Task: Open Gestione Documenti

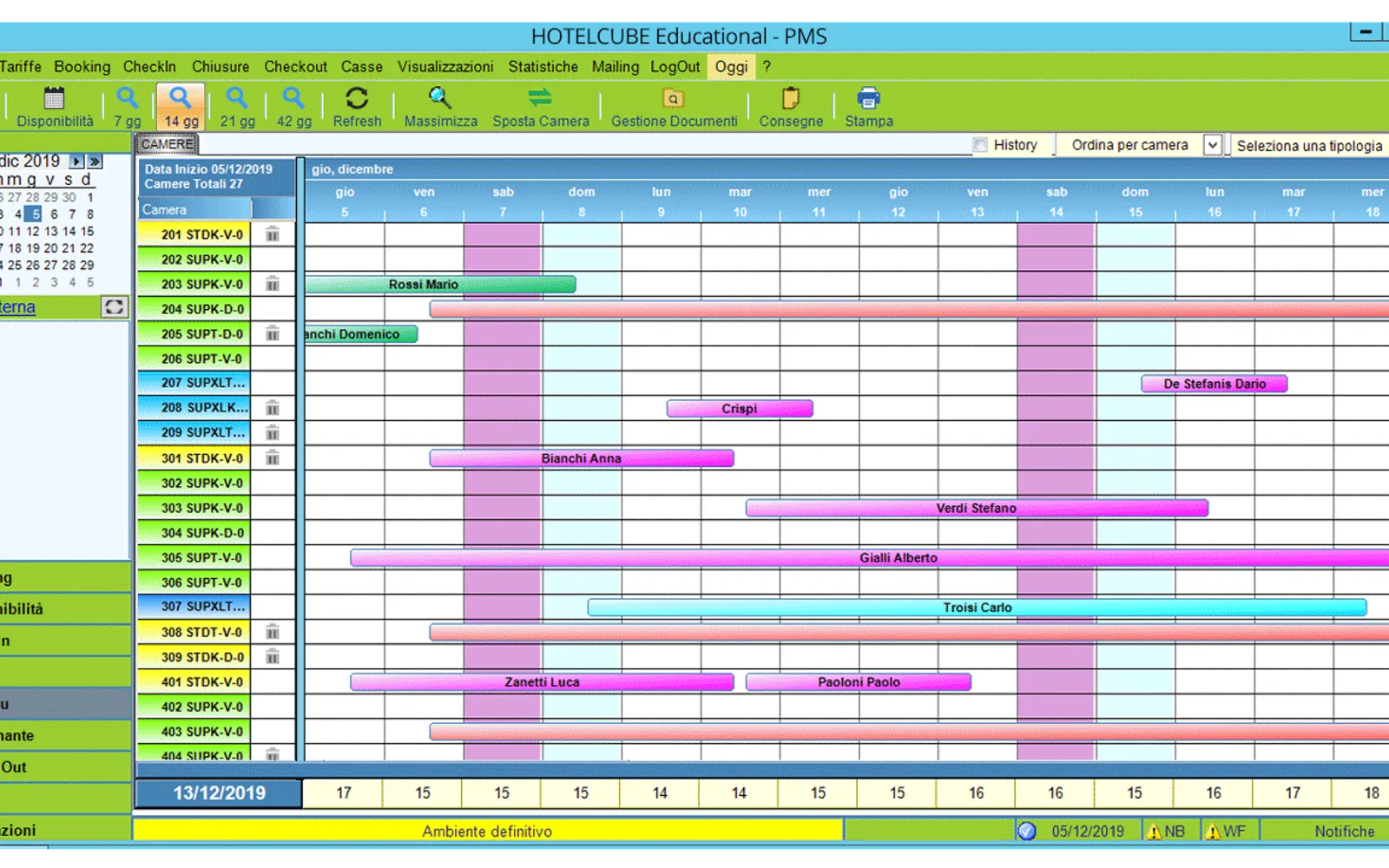Action: pyautogui.click(x=674, y=107)
